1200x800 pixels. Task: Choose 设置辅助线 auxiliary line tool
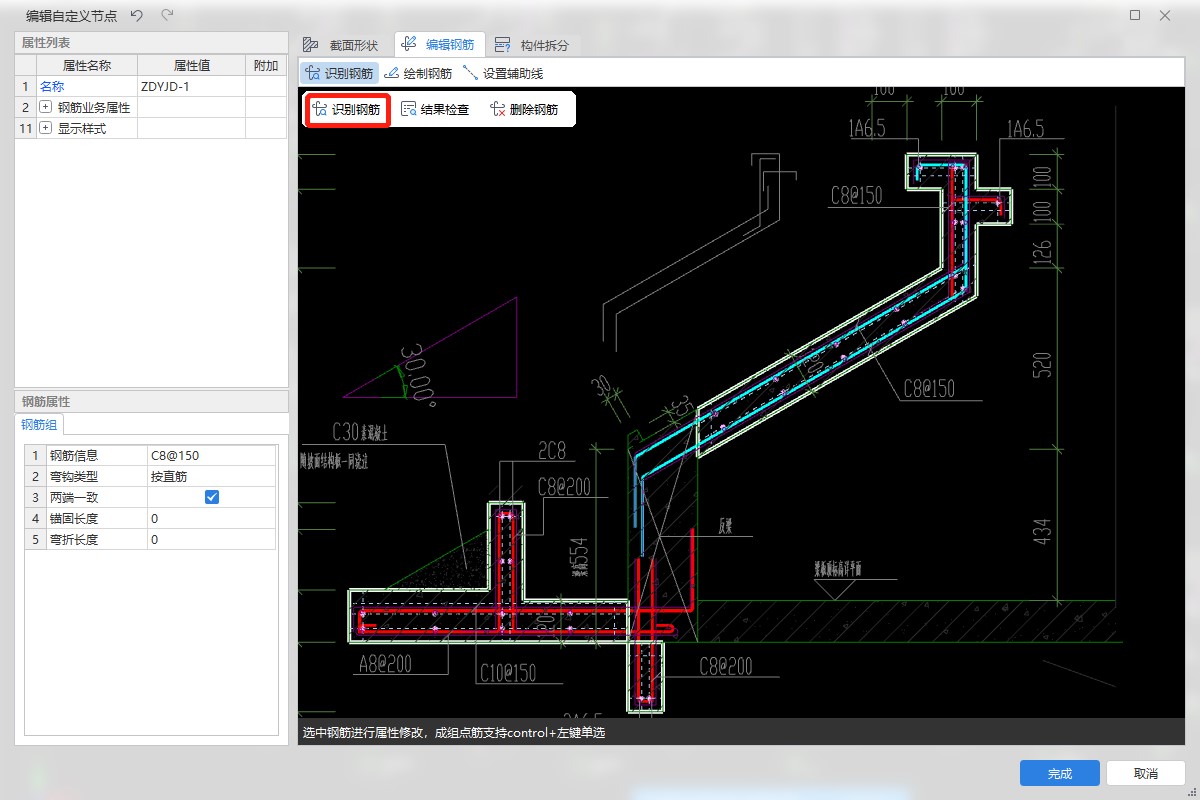503,73
